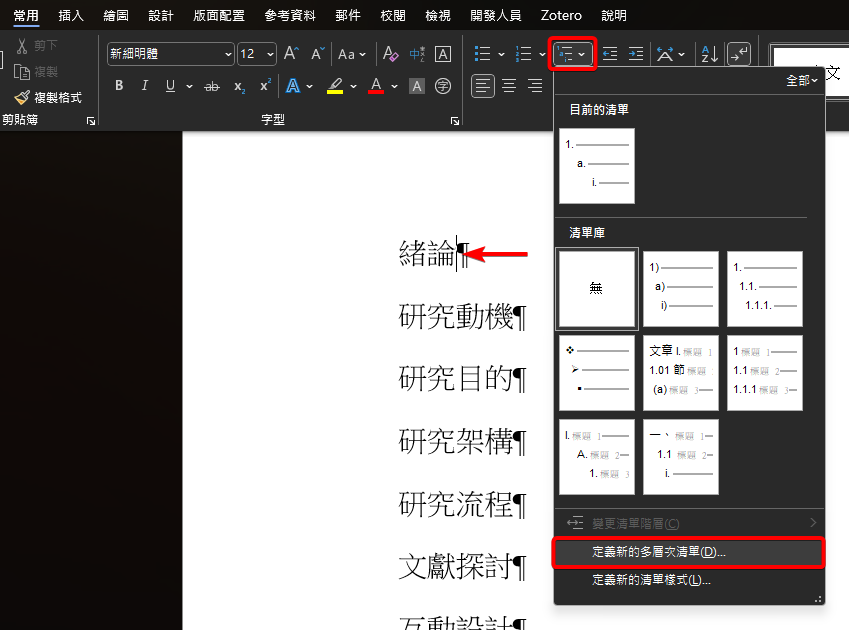The height and width of the screenshot is (630, 849).
Task: Toggle align left for paragraph
Action: (483, 86)
